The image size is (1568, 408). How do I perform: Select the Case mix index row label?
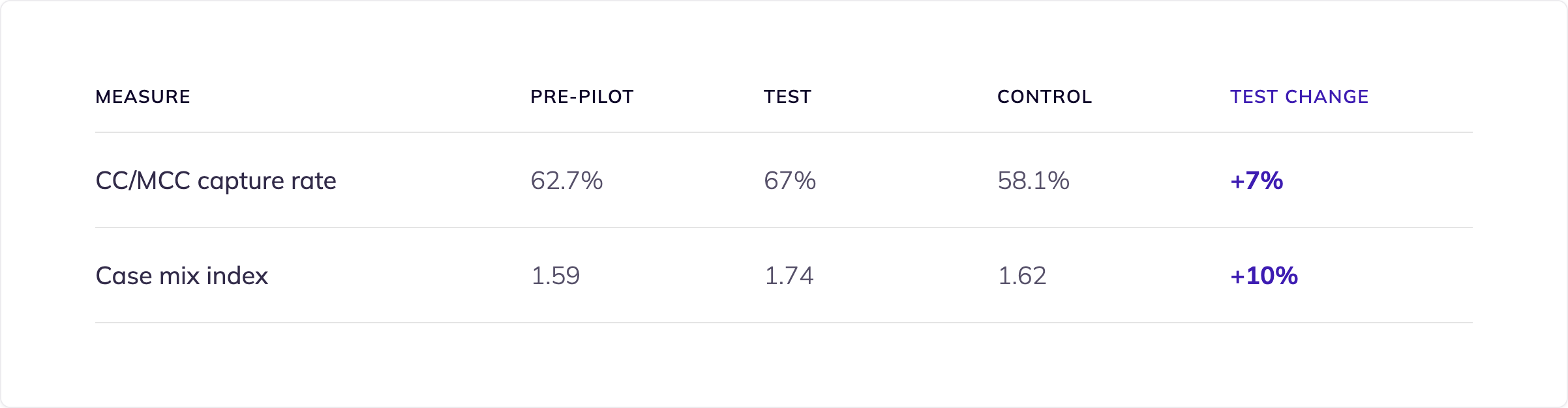[182, 276]
